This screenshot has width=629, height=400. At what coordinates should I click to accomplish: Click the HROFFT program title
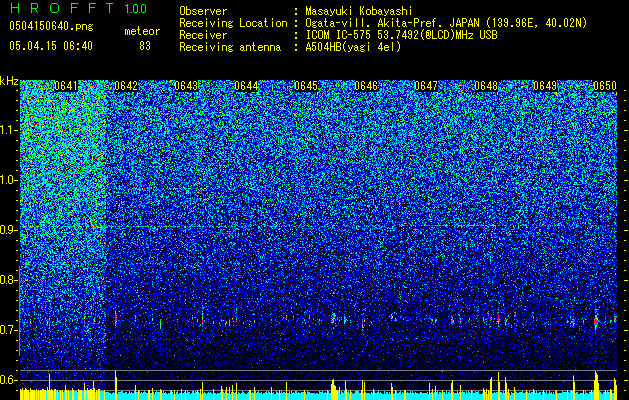point(61,8)
